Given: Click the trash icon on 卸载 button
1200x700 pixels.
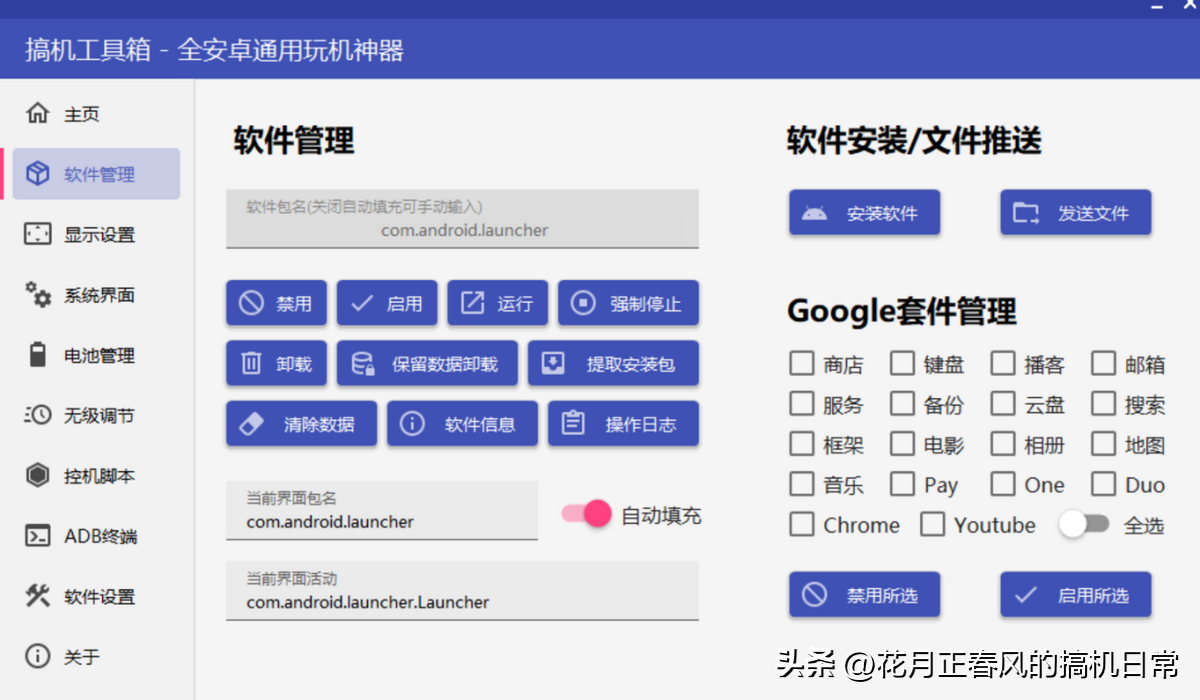Looking at the screenshot, I should click(252, 364).
